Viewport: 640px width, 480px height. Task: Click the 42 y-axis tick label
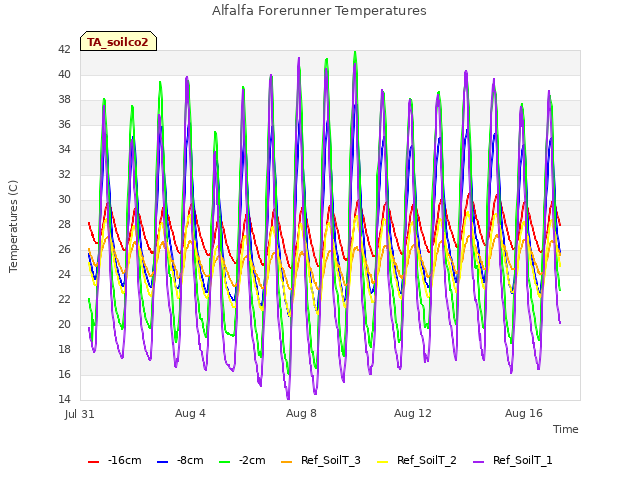point(64,50)
